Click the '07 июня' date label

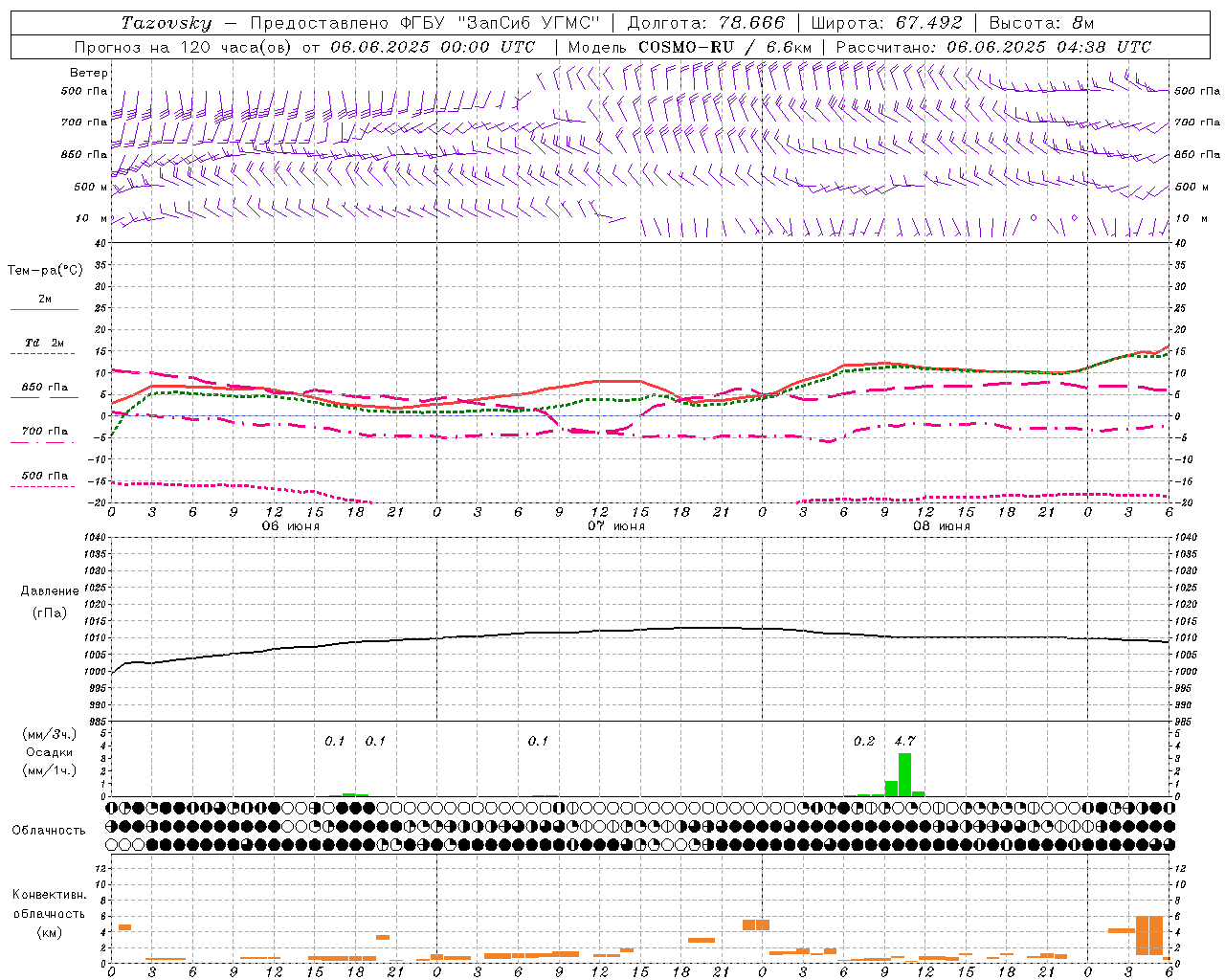[x=615, y=526]
